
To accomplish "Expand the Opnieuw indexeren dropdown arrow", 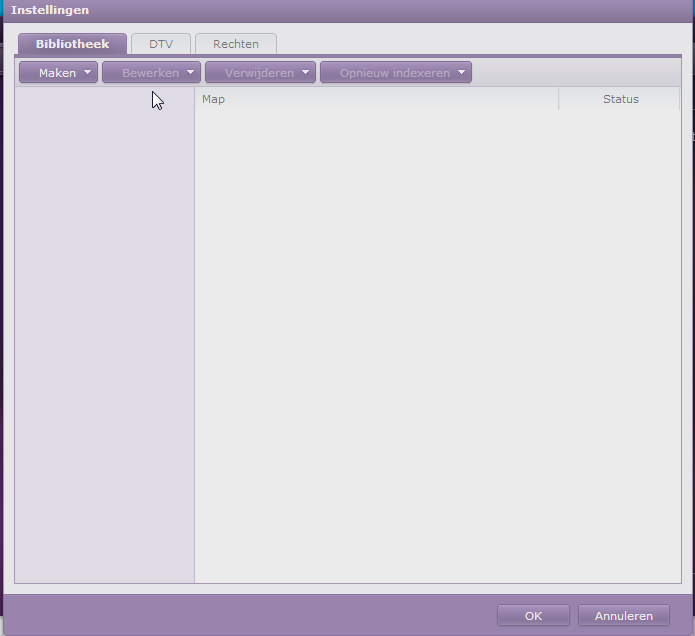I will click(461, 73).
